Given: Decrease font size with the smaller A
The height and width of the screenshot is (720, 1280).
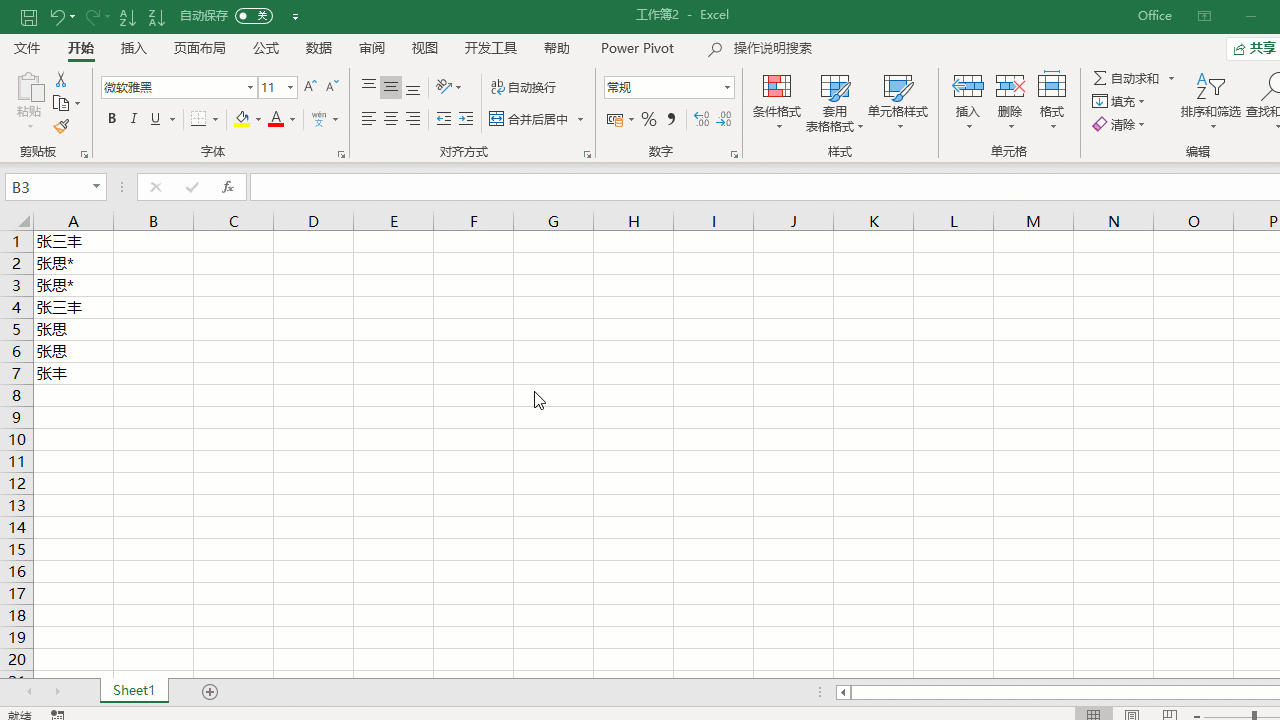Looking at the screenshot, I should 332,87.
